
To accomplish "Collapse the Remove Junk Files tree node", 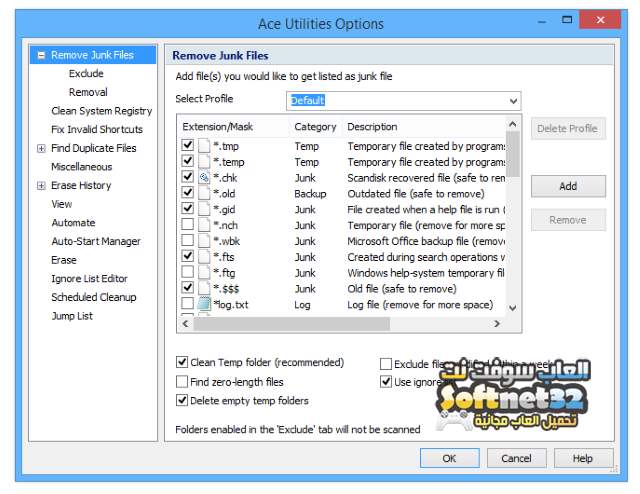I will pyautogui.click(x=41, y=55).
